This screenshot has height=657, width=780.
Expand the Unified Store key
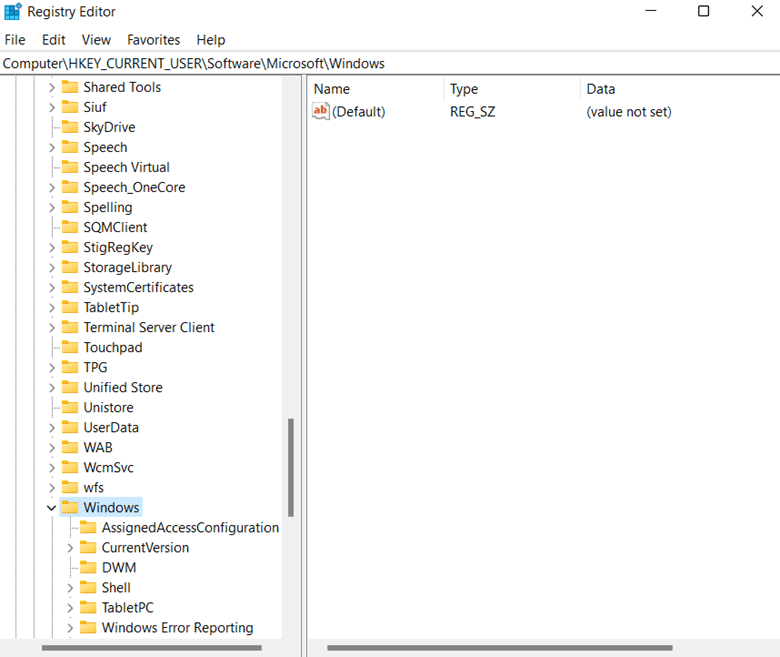52,388
